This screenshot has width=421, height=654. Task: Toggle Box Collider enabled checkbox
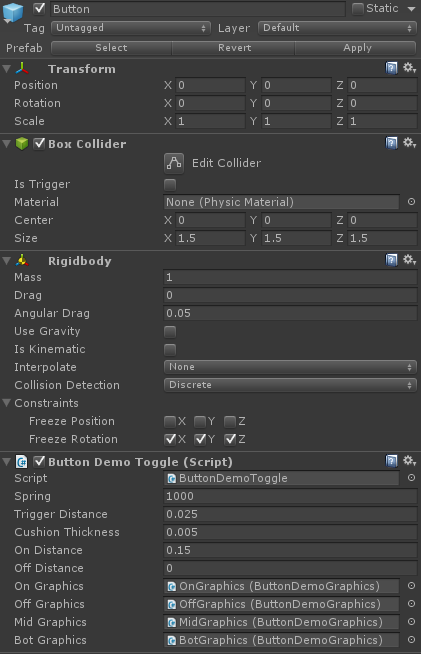pos(39,144)
